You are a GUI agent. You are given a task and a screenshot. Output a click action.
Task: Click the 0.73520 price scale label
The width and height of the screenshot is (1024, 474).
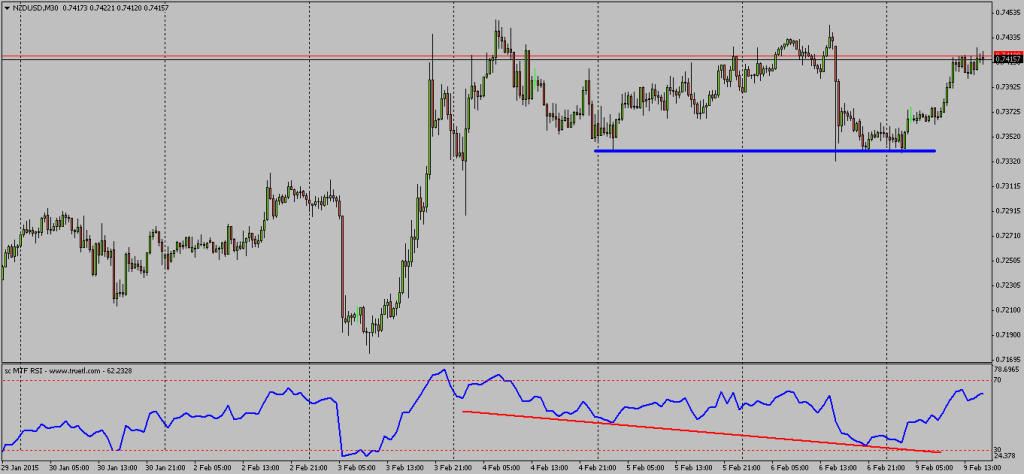point(1008,136)
